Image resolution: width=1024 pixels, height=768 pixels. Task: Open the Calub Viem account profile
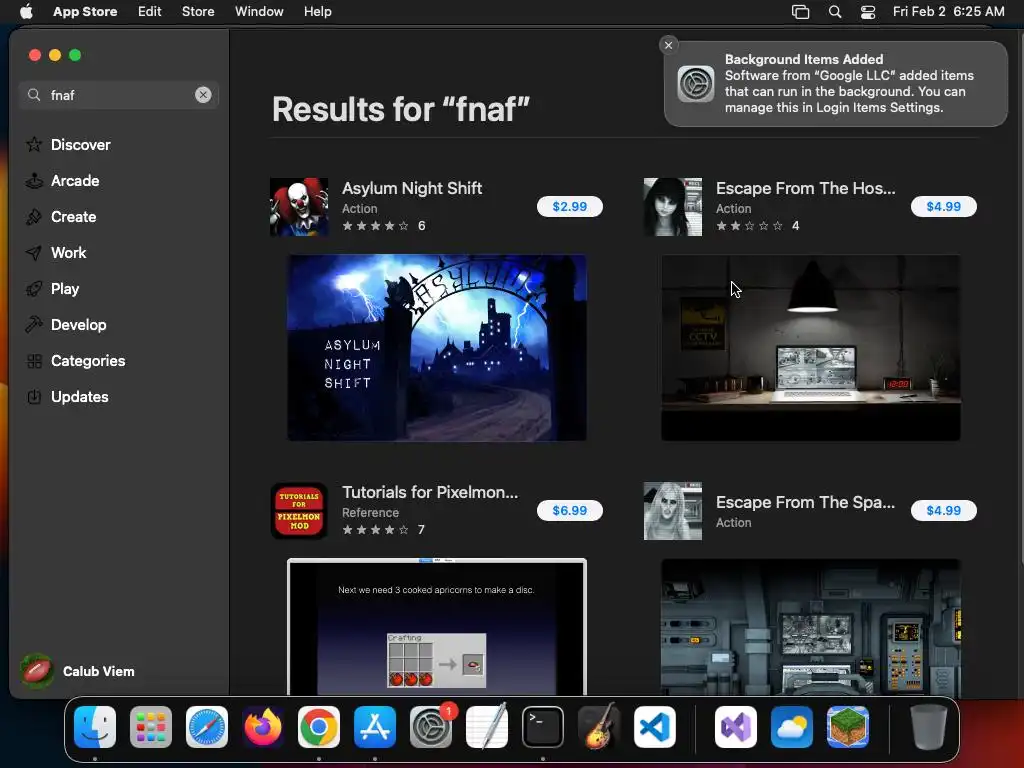78,671
